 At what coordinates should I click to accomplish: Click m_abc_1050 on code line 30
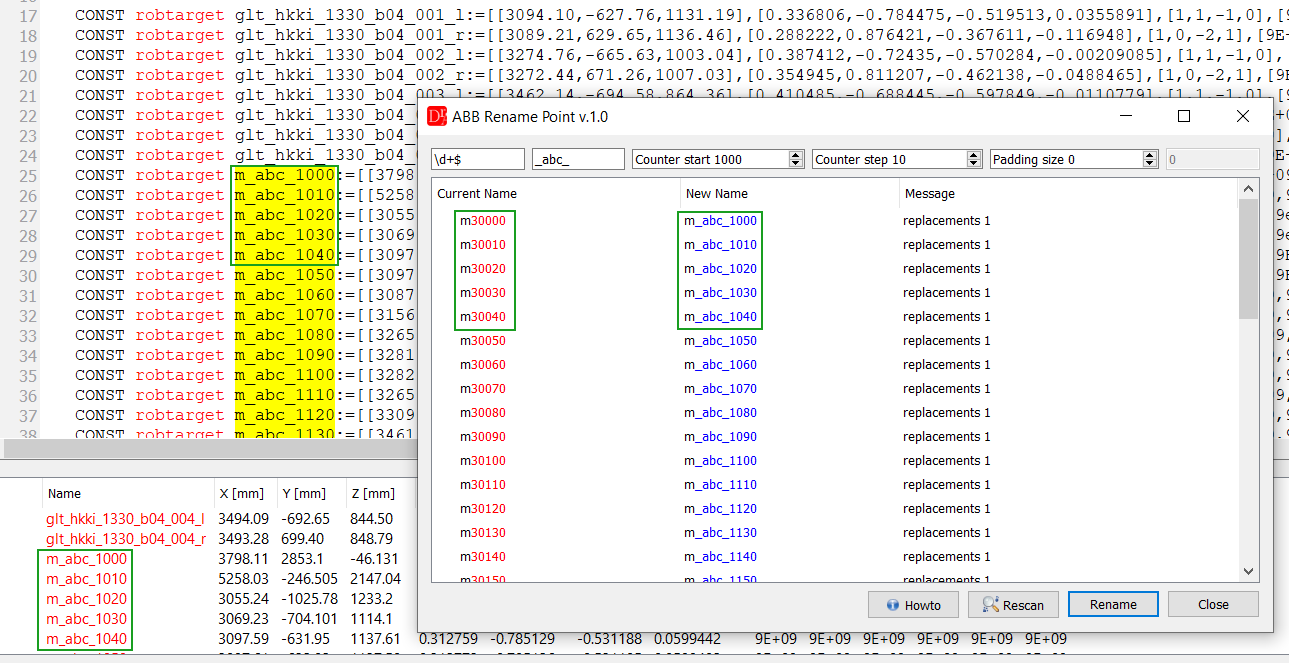[x=285, y=275]
